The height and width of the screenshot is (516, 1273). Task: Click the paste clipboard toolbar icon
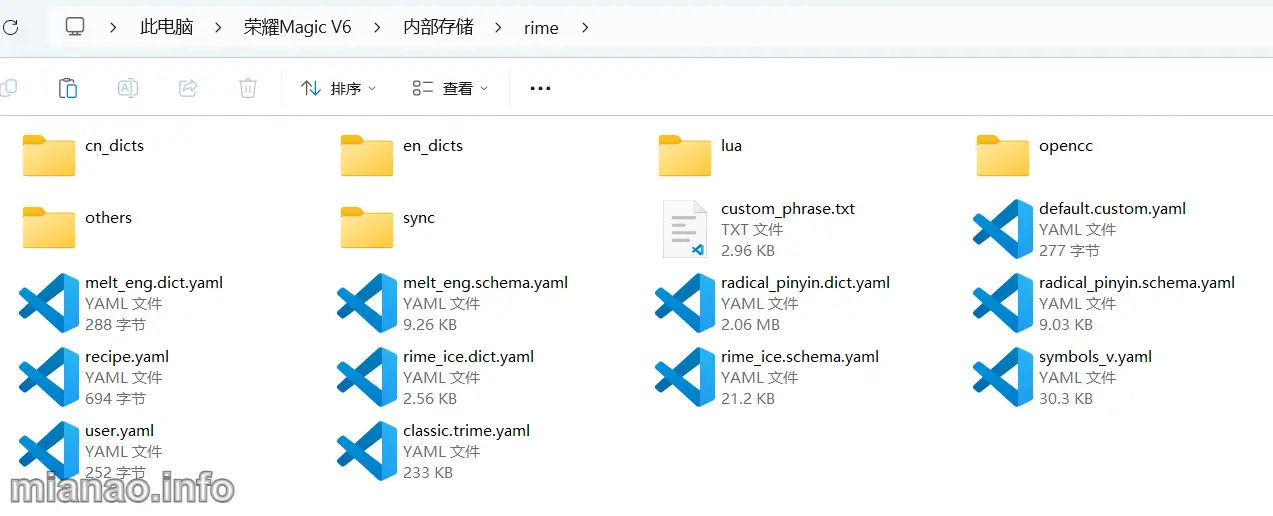click(68, 88)
